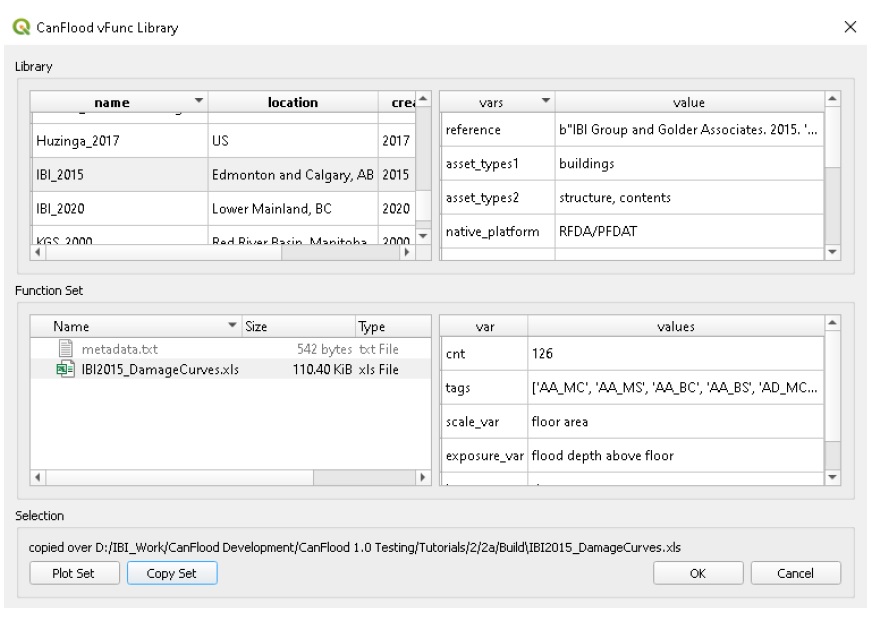Click the tags variable cell
The image size is (878, 618).
click(x=484, y=387)
